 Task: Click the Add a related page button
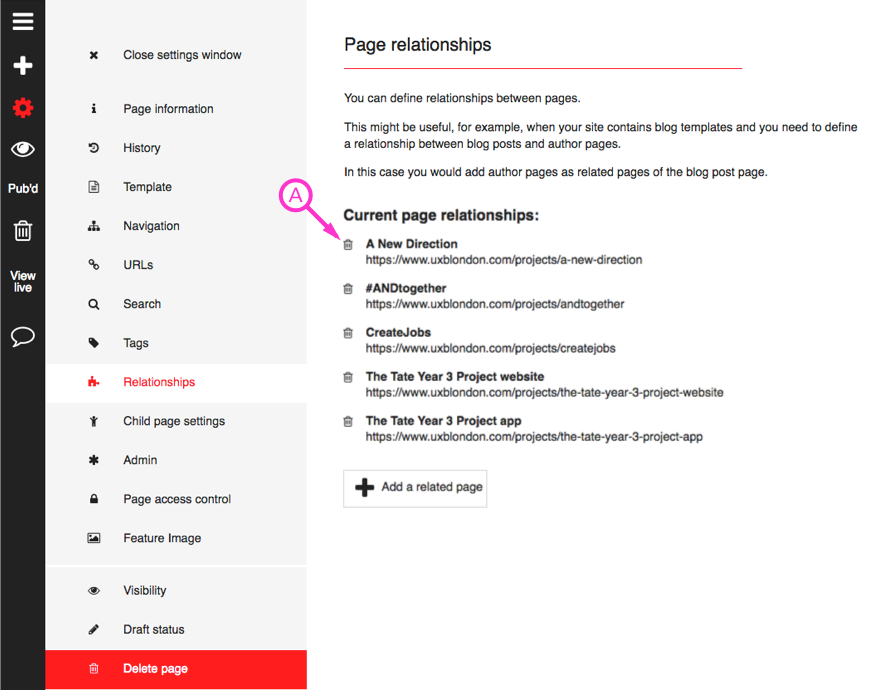coord(415,488)
